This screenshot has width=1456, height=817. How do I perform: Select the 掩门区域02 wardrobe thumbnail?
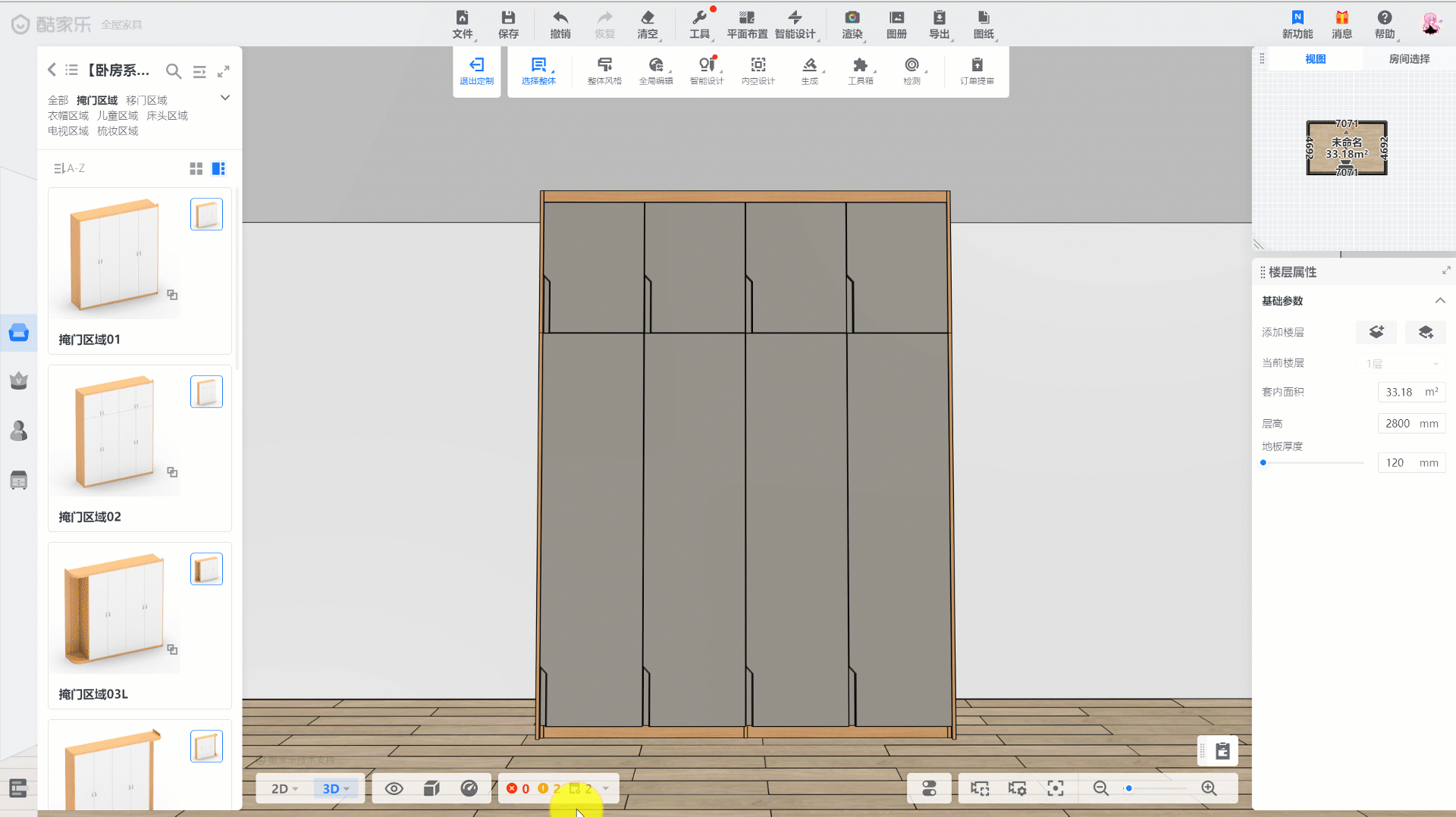(x=115, y=432)
